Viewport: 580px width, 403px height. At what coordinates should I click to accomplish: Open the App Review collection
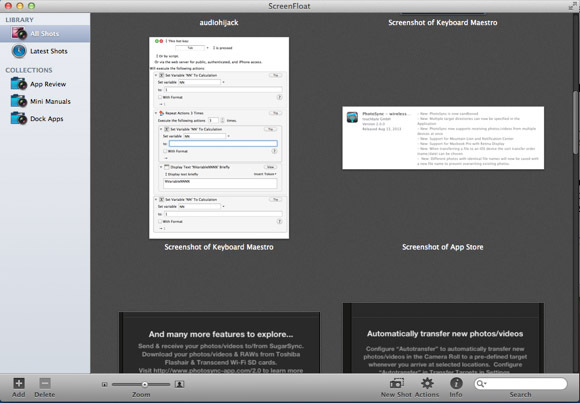point(45,84)
